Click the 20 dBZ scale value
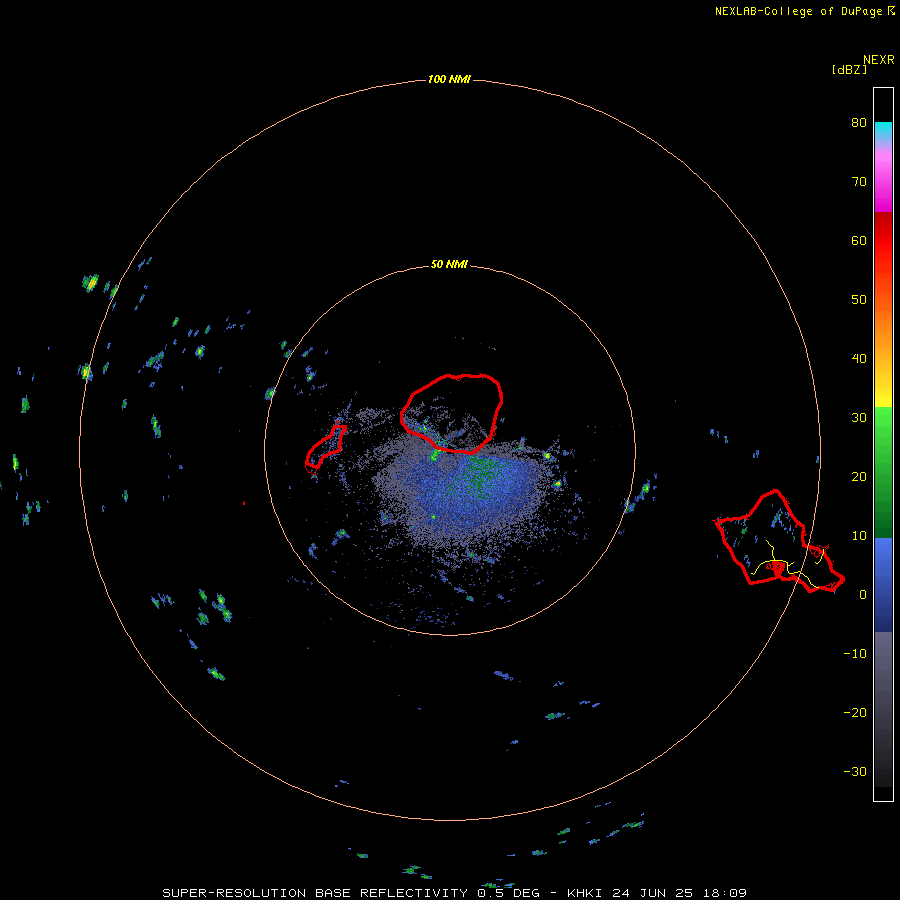The height and width of the screenshot is (900, 900). (x=859, y=476)
